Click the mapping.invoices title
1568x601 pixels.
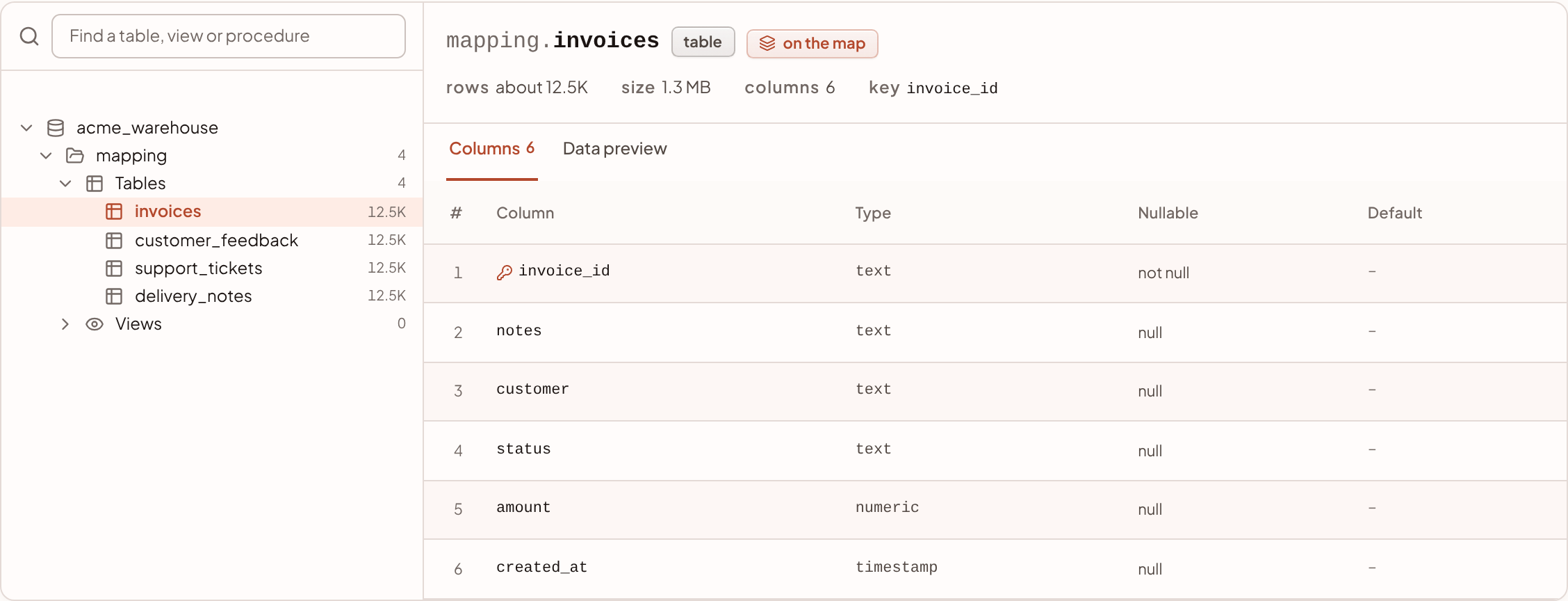pyautogui.click(x=553, y=40)
